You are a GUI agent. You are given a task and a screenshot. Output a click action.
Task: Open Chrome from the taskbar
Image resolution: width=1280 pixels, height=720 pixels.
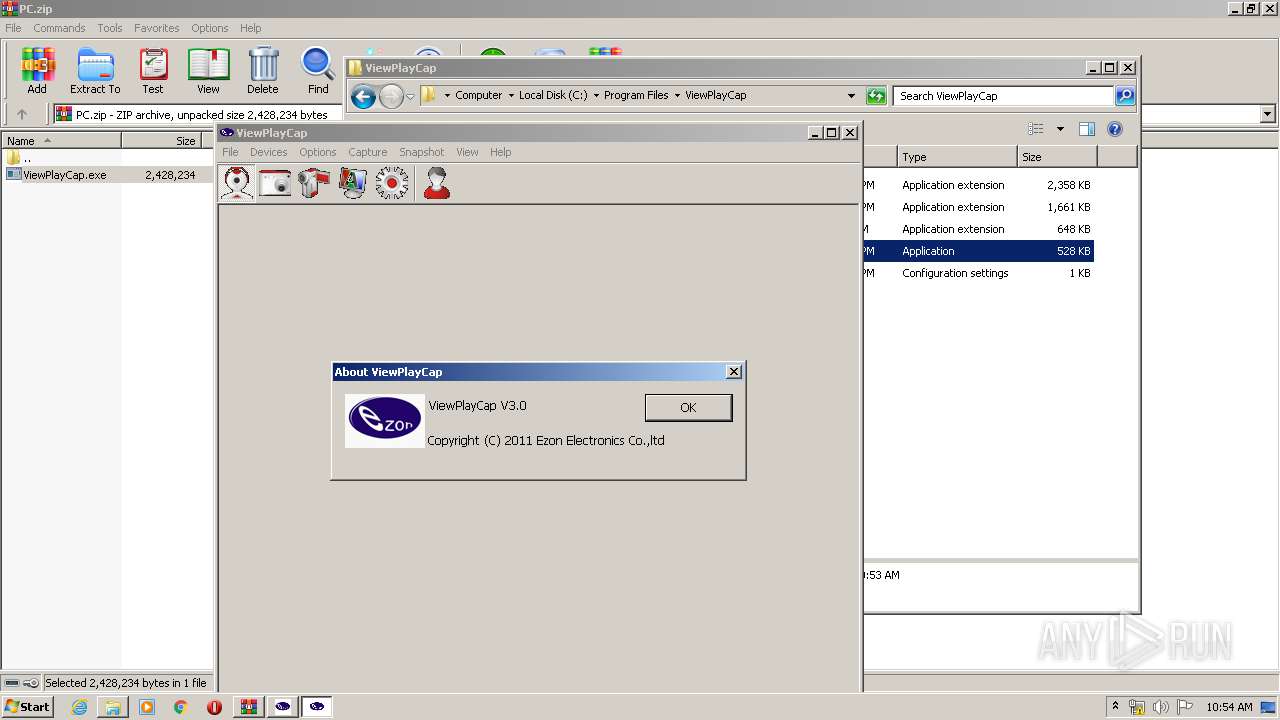point(180,707)
